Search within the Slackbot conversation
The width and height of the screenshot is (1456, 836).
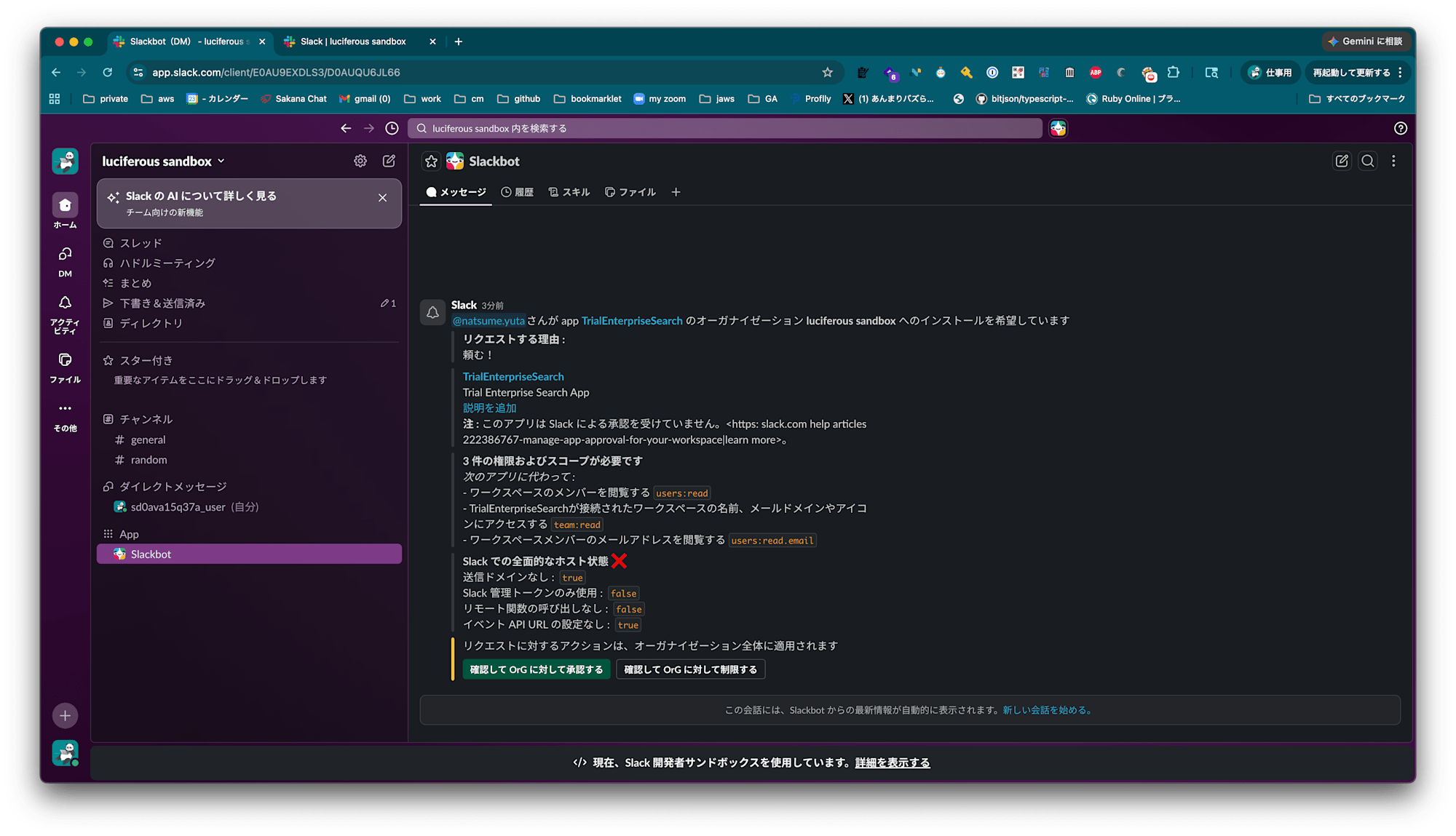pos(1368,161)
